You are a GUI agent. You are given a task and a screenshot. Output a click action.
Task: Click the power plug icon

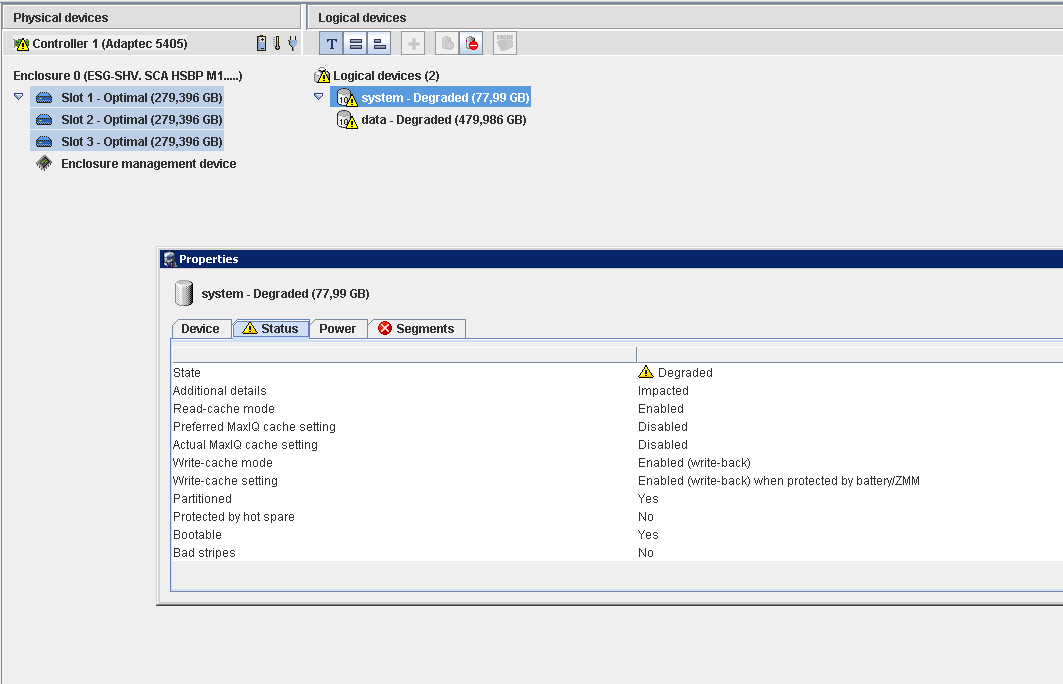pyautogui.click(x=292, y=43)
